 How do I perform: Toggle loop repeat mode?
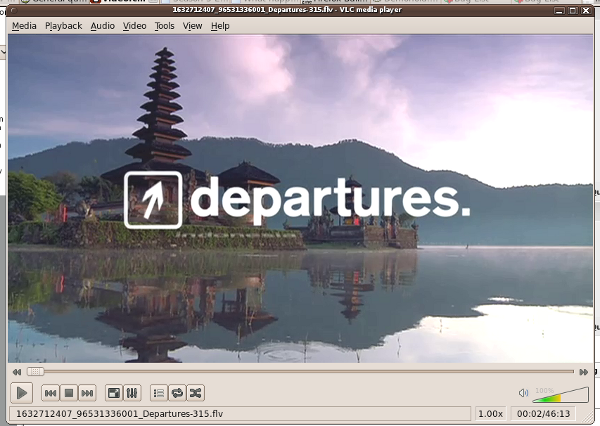pyautogui.click(x=177, y=393)
